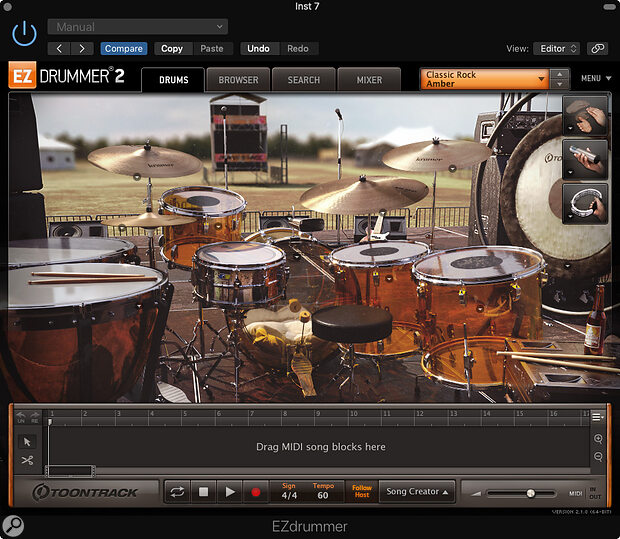Open the song track menu icon
620x539 pixels.
tap(597, 417)
